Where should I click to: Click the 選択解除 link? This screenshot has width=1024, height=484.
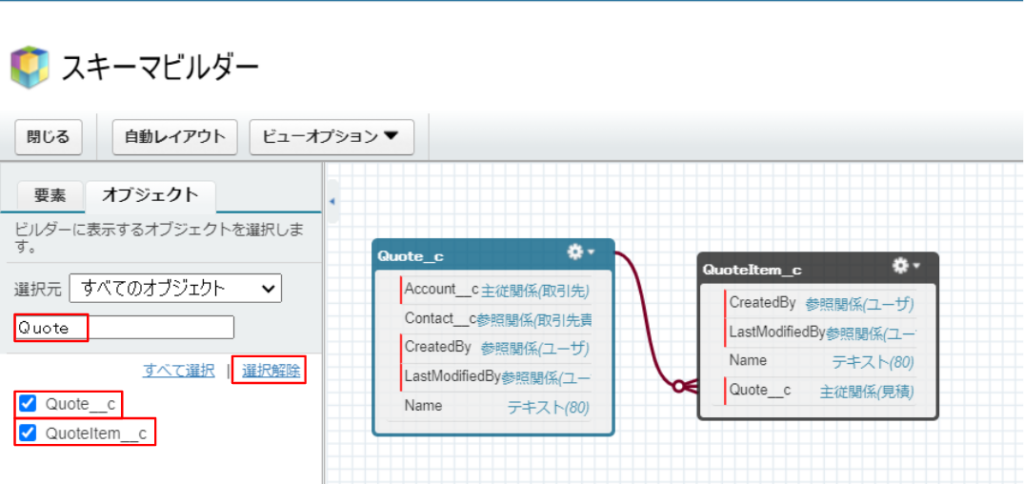[x=271, y=371]
